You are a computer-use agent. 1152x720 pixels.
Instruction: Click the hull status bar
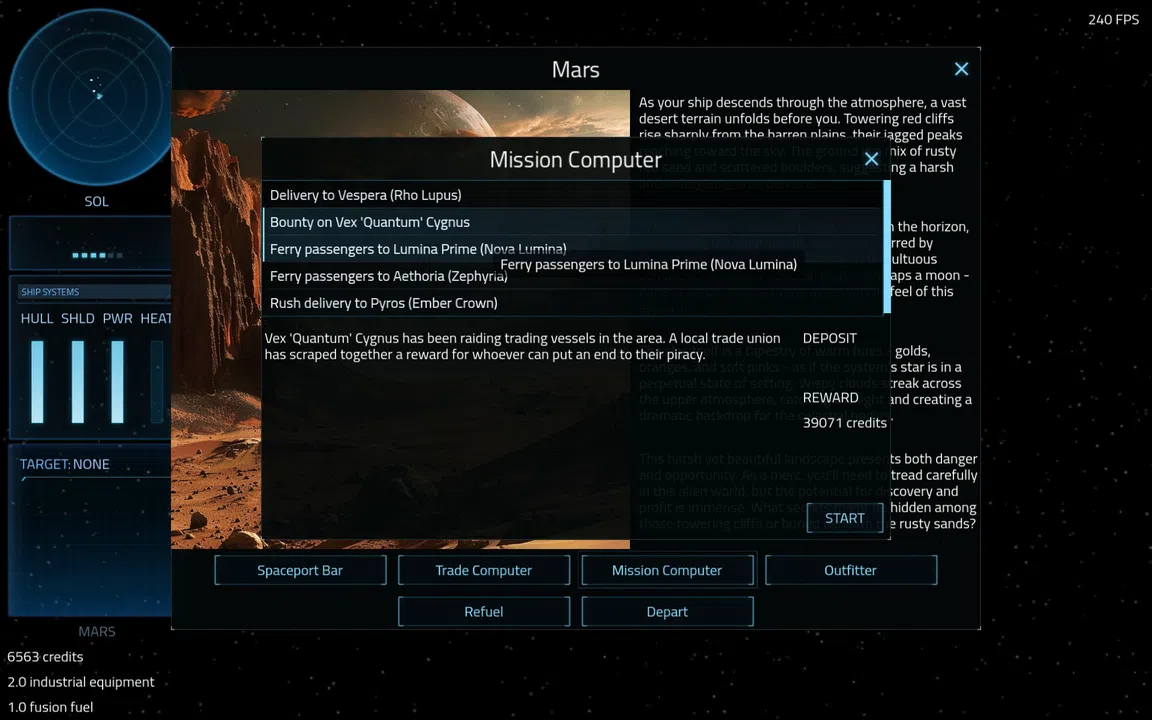click(37, 381)
